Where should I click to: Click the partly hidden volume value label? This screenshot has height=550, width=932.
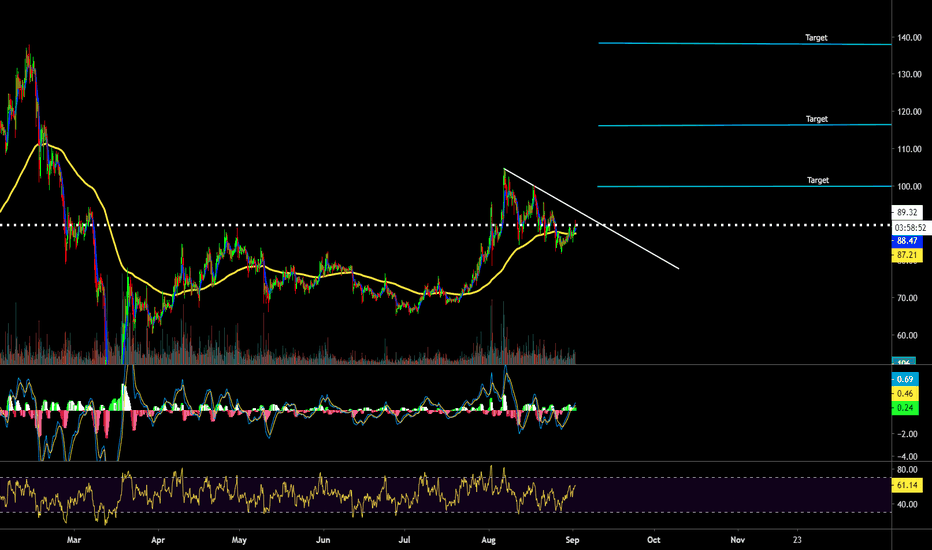pyautogui.click(x=903, y=361)
